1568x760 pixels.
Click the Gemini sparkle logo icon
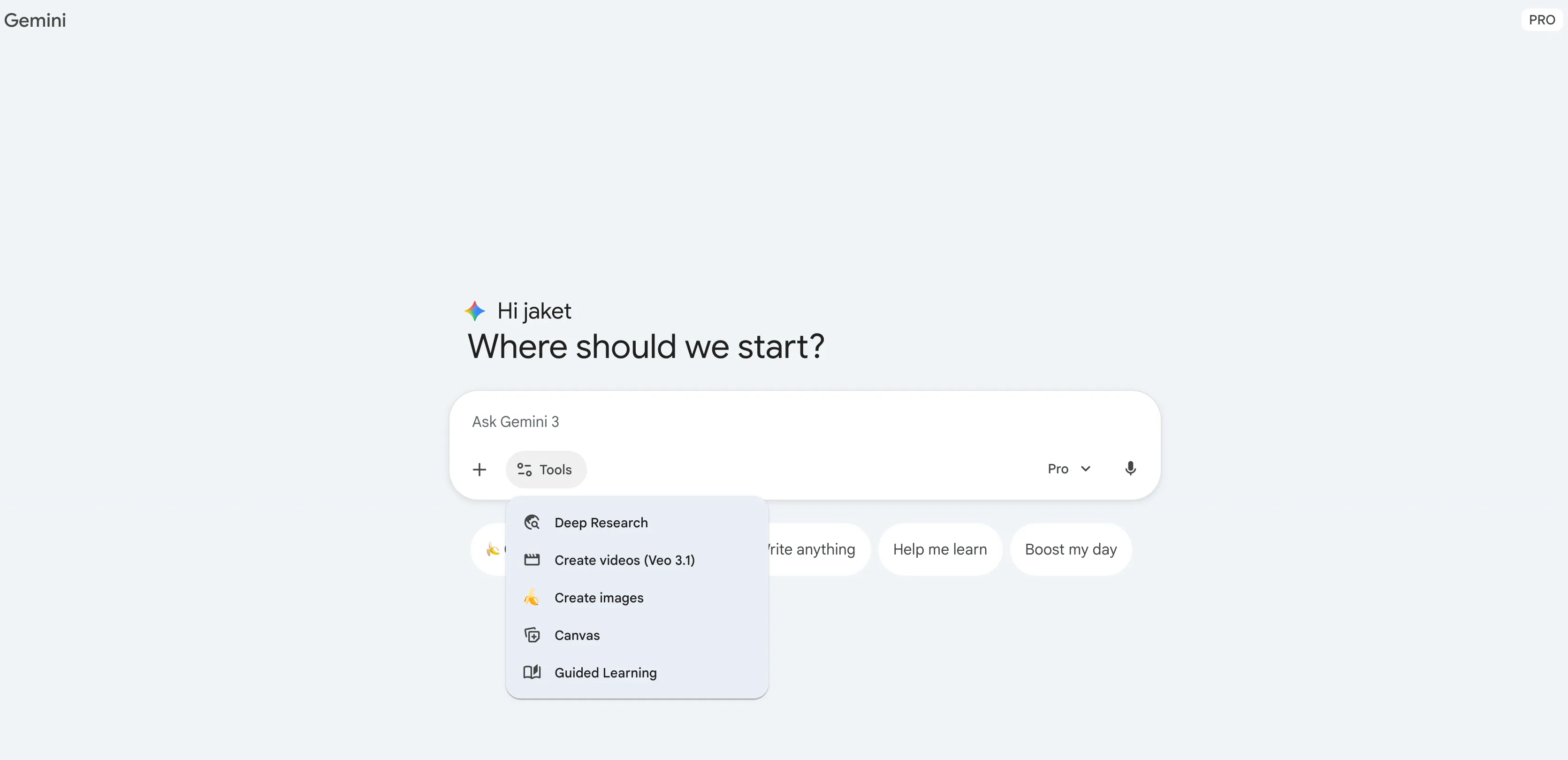475,310
